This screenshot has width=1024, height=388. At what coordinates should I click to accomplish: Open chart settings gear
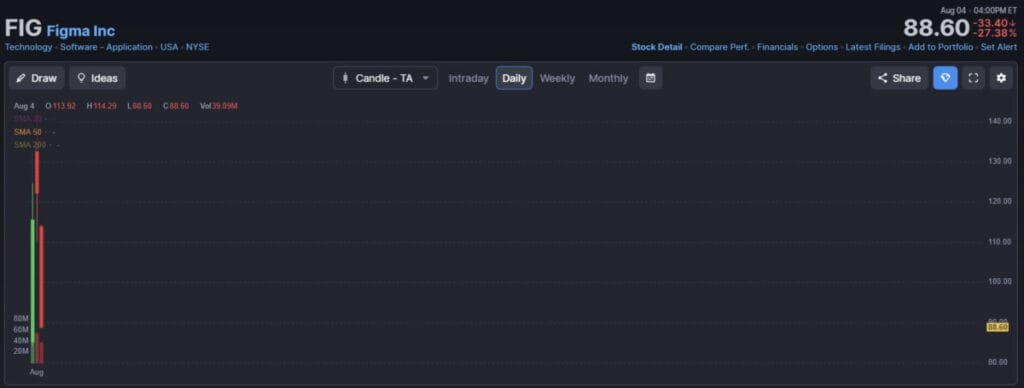(x=1001, y=78)
